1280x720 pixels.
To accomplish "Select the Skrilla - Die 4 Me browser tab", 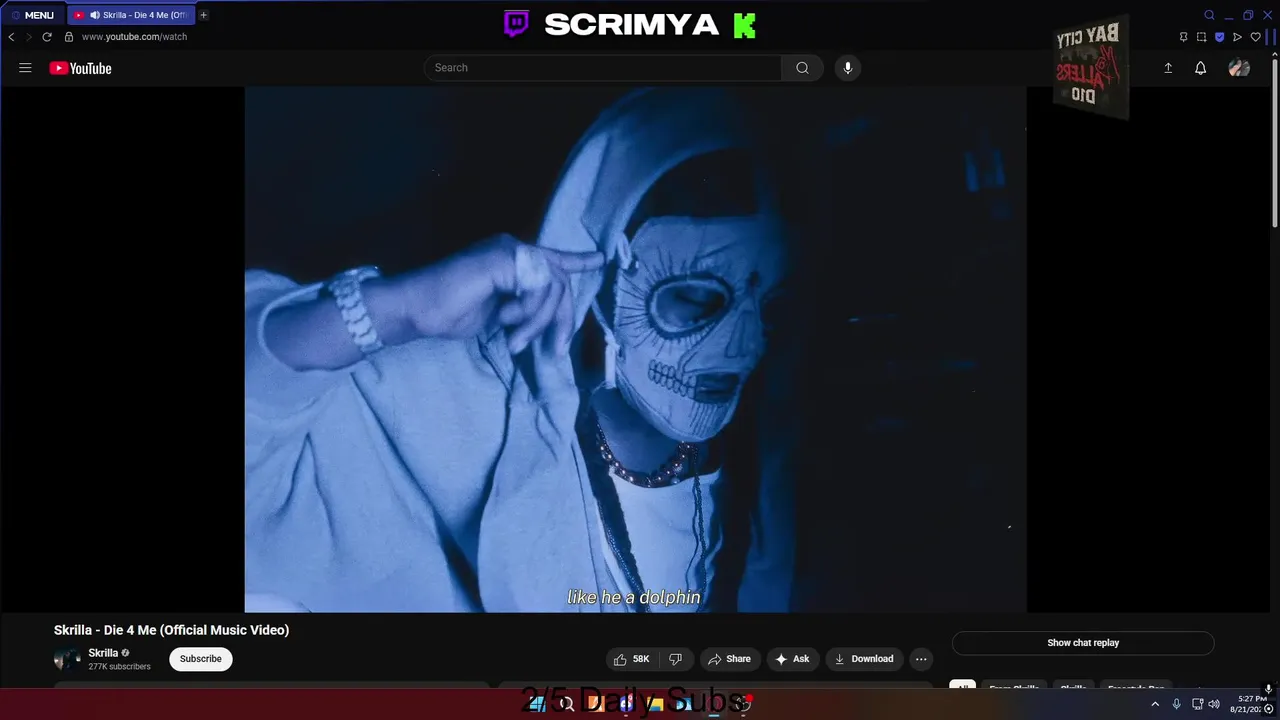I will [131, 15].
